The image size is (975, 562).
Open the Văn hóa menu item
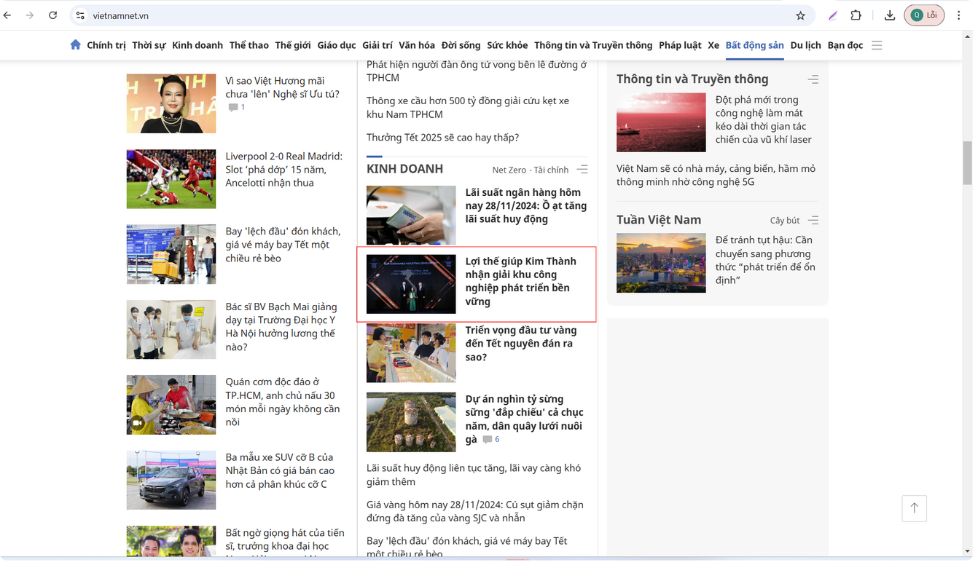click(417, 45)
